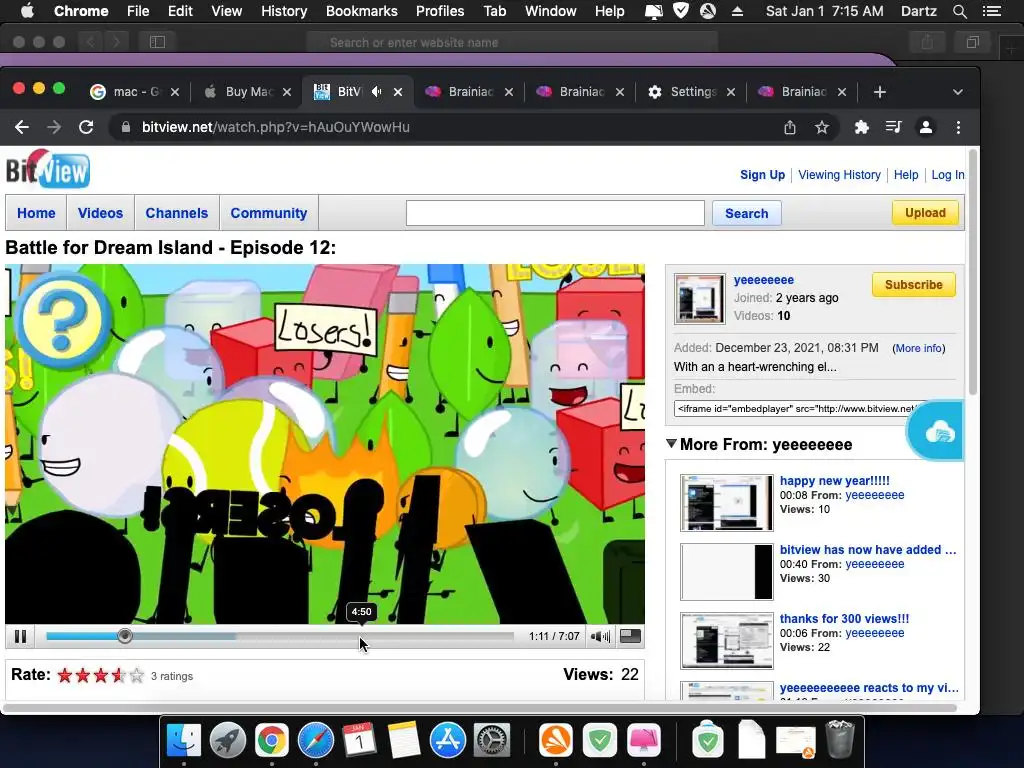This screenshot has height=768, width=1024.
Task: Open a new Chrome tab
Action: [880, 92]
